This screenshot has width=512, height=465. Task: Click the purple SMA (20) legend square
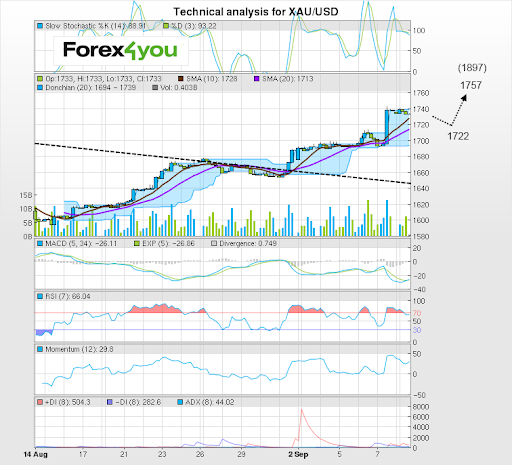(x=256, y=79)
